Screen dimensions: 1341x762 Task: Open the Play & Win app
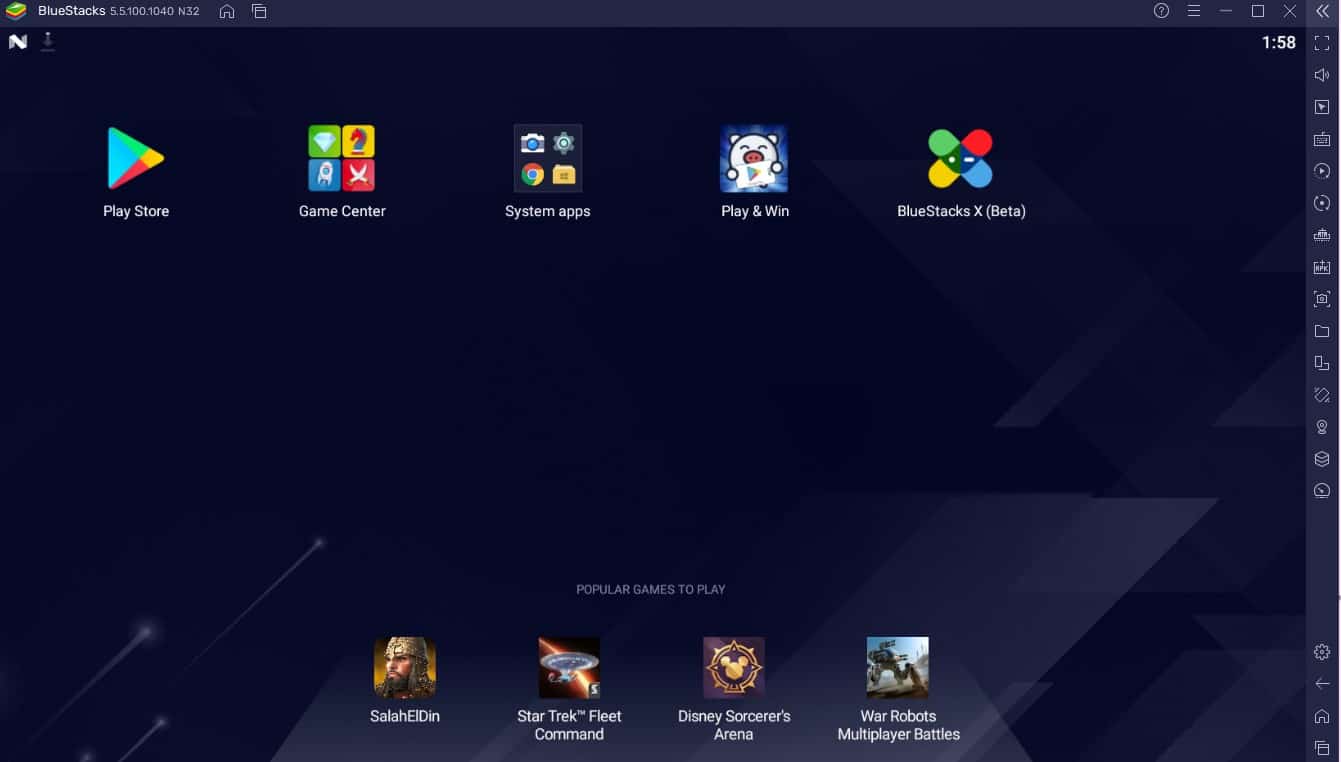(x=754, y=158)
